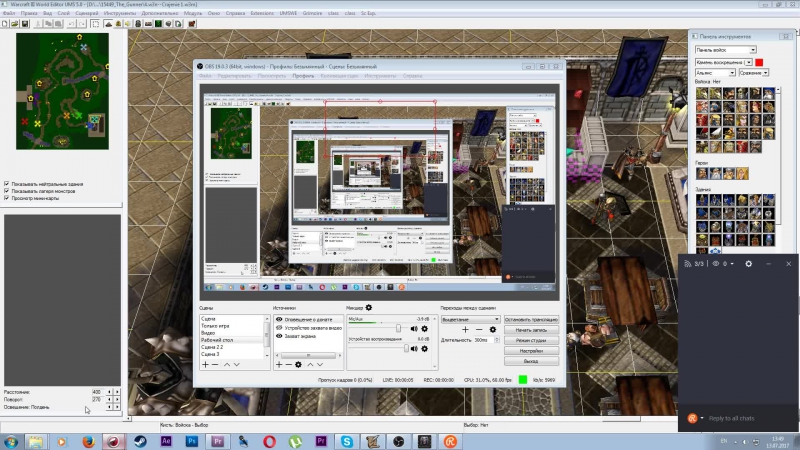Viewport: 800px width, 450px height.
Task: Add a new source with plus icon
Action: [279, 365]
